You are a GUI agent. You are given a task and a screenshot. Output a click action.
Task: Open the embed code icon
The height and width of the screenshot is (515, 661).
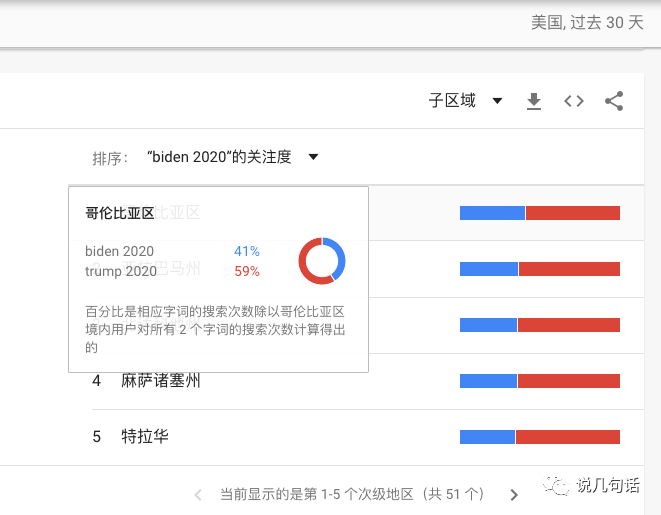(x=574, y=101)
